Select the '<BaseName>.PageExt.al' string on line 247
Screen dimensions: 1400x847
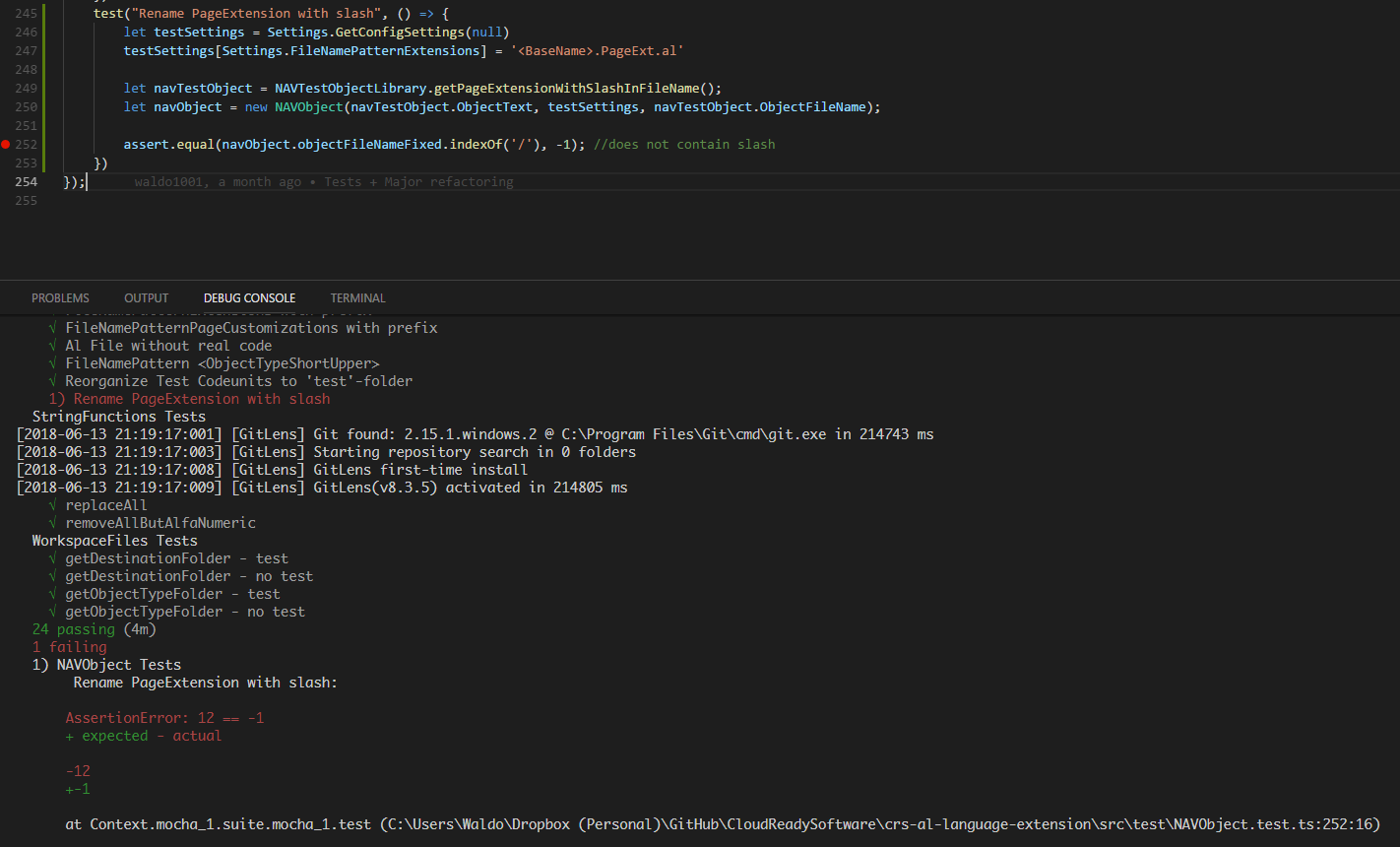(598, 50)
